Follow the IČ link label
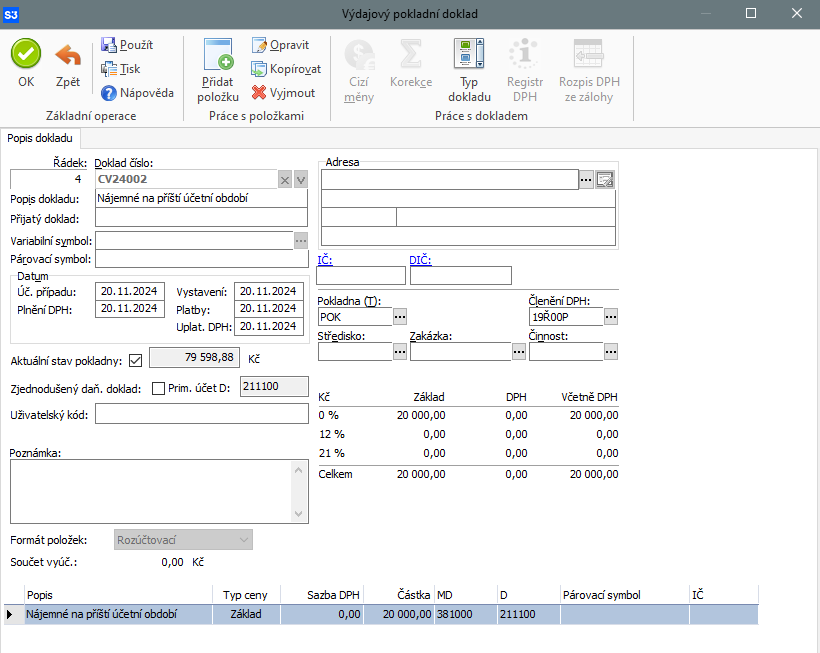 tap(324, 260)
